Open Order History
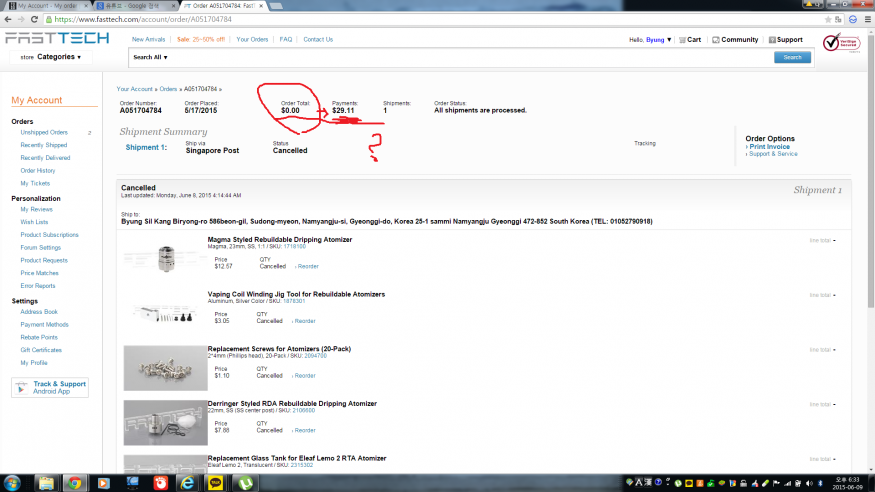Screen dimensions: 875x492 pos(38,171)
